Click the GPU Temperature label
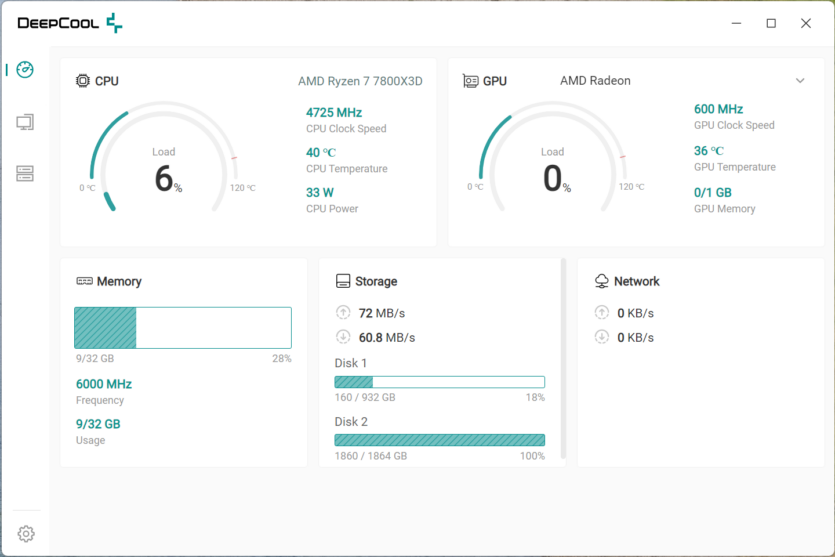Image resolution: width=835 pixels, height=557 pixels. pos(735,167)
